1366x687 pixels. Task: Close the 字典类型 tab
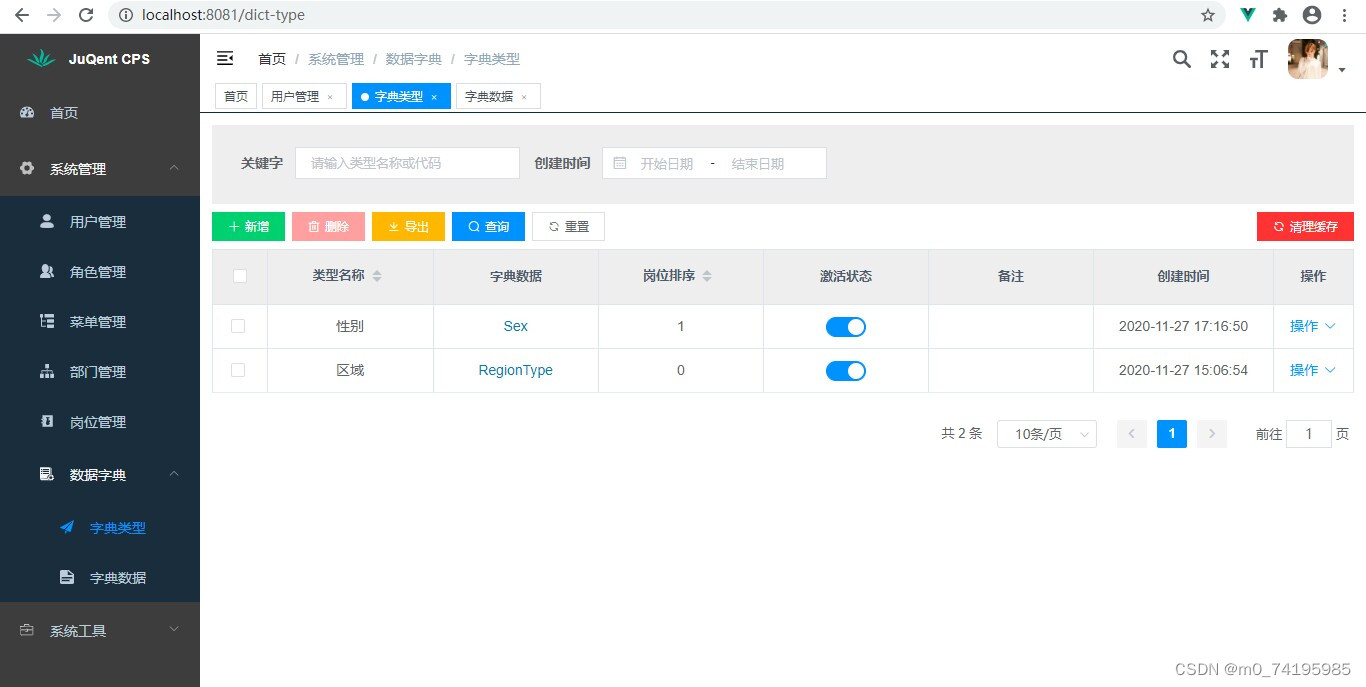coord(434,97)
